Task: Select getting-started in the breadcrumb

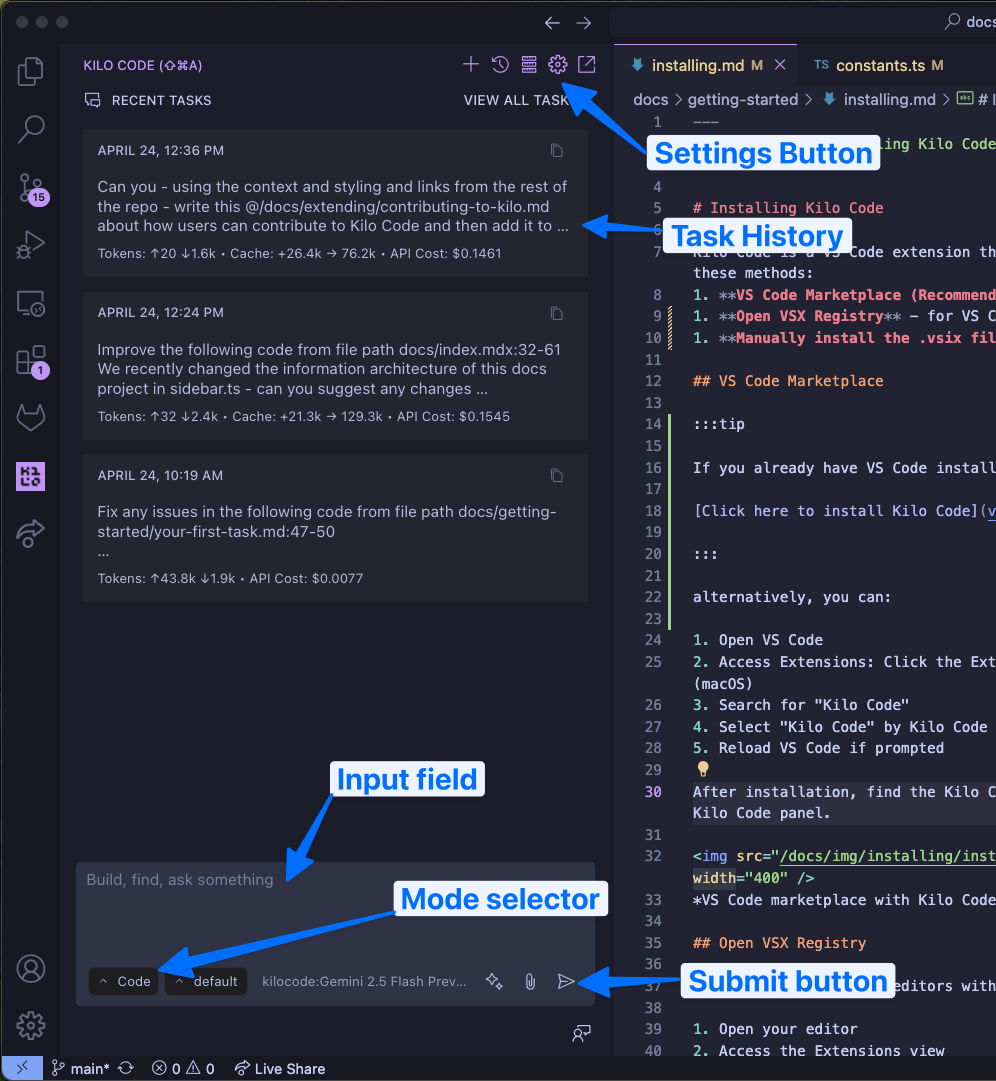Action: tap(742, 99)
